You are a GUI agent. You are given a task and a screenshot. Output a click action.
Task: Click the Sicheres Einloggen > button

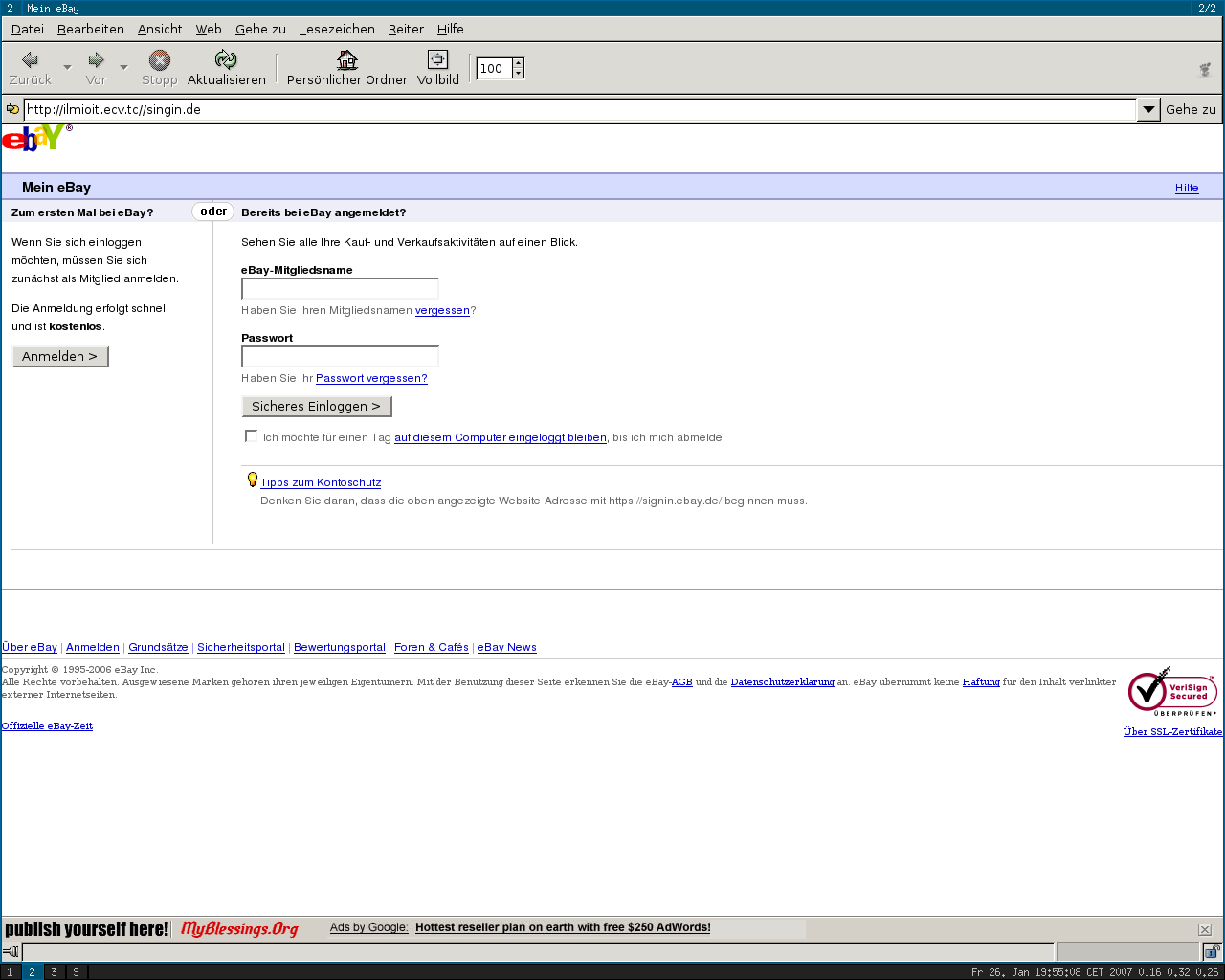(317, 406)
